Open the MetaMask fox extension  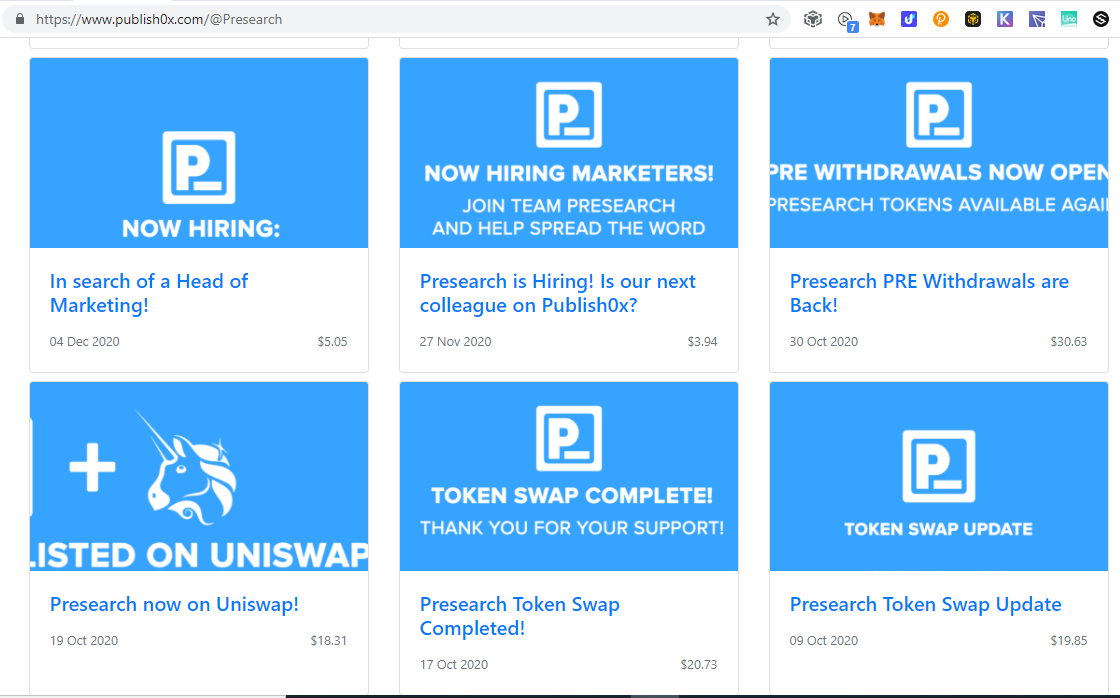[877, 18]
